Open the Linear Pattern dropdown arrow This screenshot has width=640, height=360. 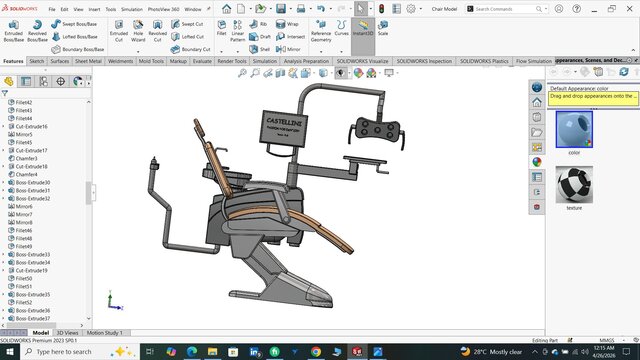click(238, 52)
